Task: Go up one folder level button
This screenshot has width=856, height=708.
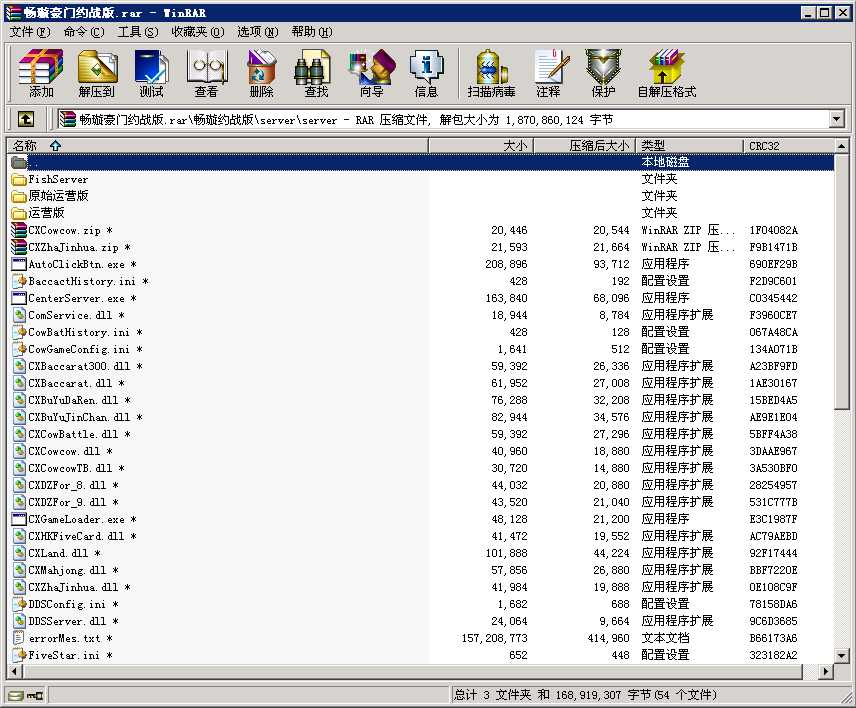Action: pos(26,119)
